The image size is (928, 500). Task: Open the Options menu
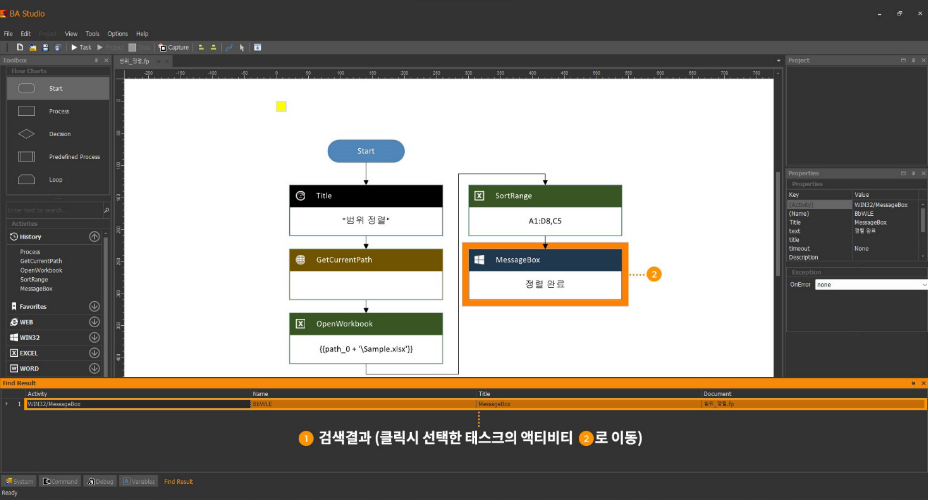pyautogui.click(x=118, y=34)
